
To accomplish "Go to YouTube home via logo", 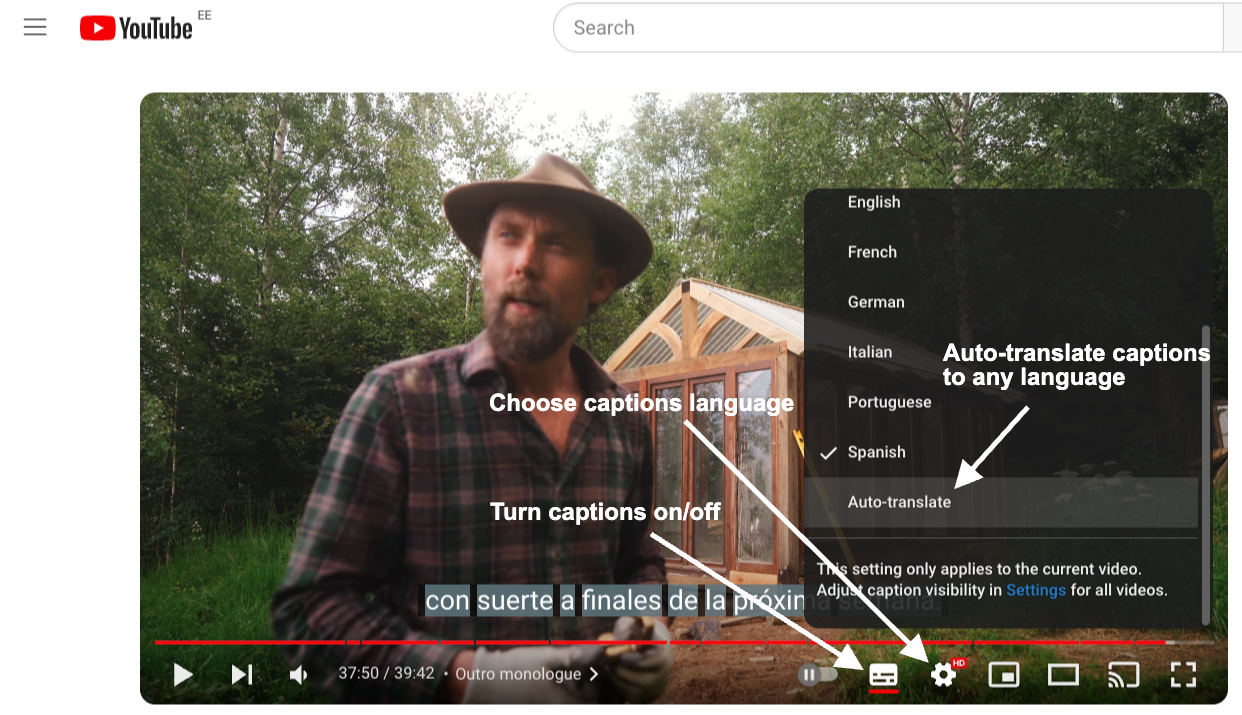I will pyautogui.click(x=137, y=28).
